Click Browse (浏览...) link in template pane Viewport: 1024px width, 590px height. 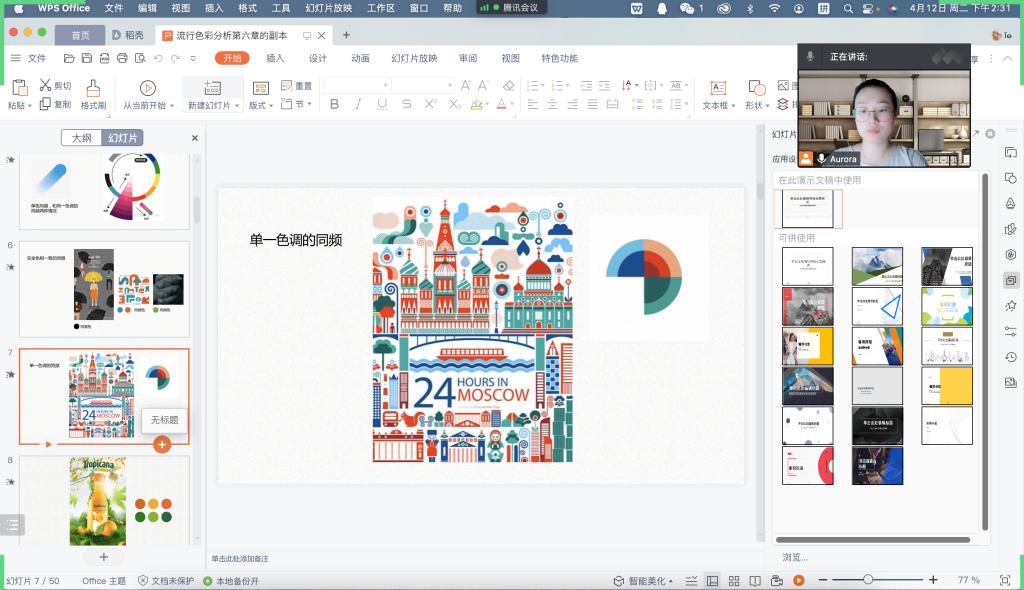point(795,557)
